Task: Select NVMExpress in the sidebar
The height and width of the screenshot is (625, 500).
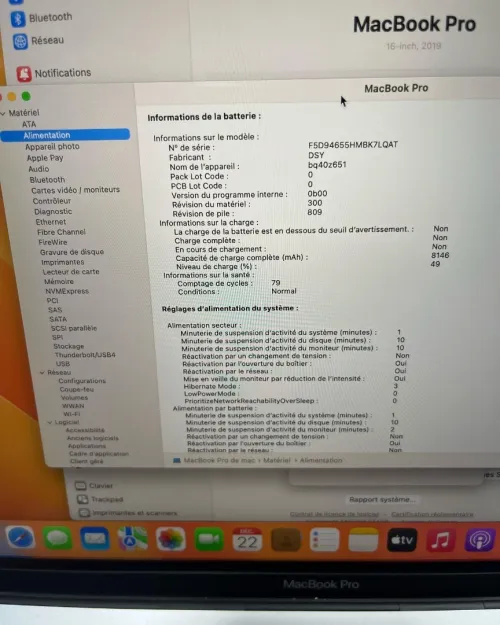Action: pyautogui.click(x=67, y=291)
